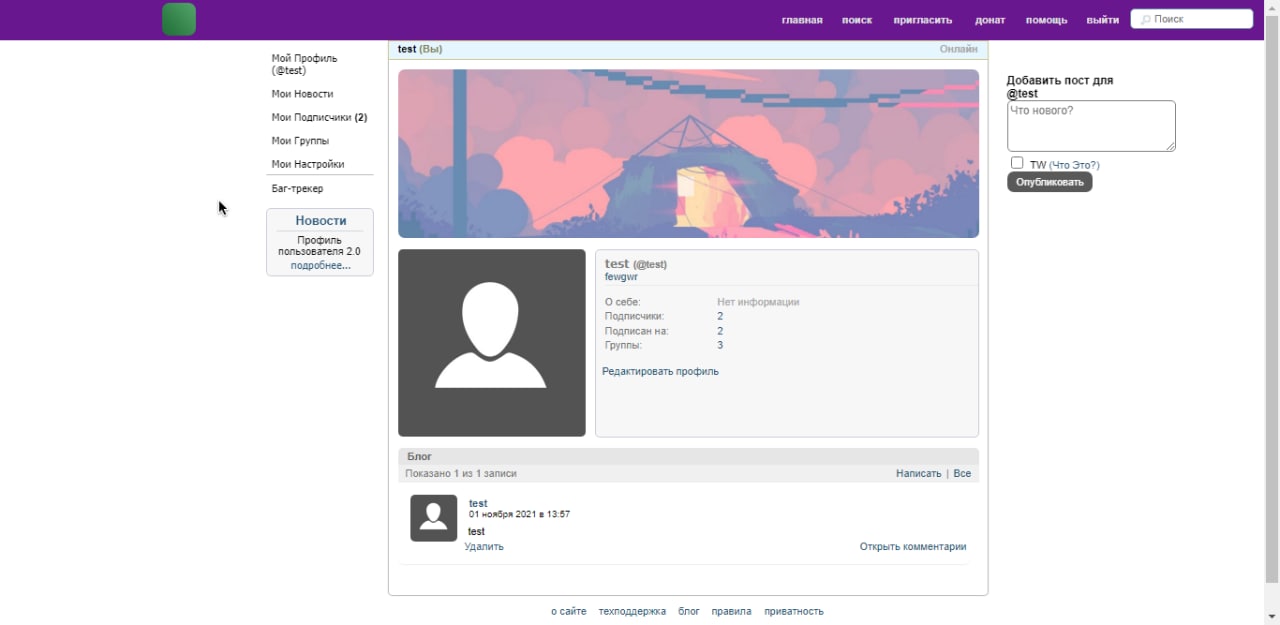Click выйти to log out

click(1103, 20)
